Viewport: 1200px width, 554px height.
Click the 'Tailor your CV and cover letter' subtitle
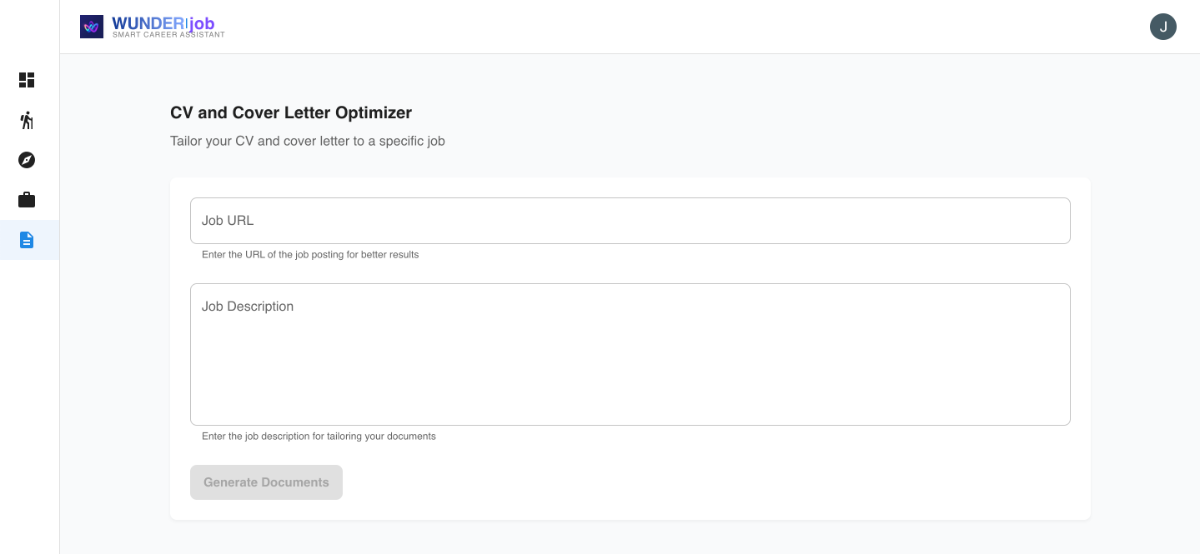pos(307,141)
